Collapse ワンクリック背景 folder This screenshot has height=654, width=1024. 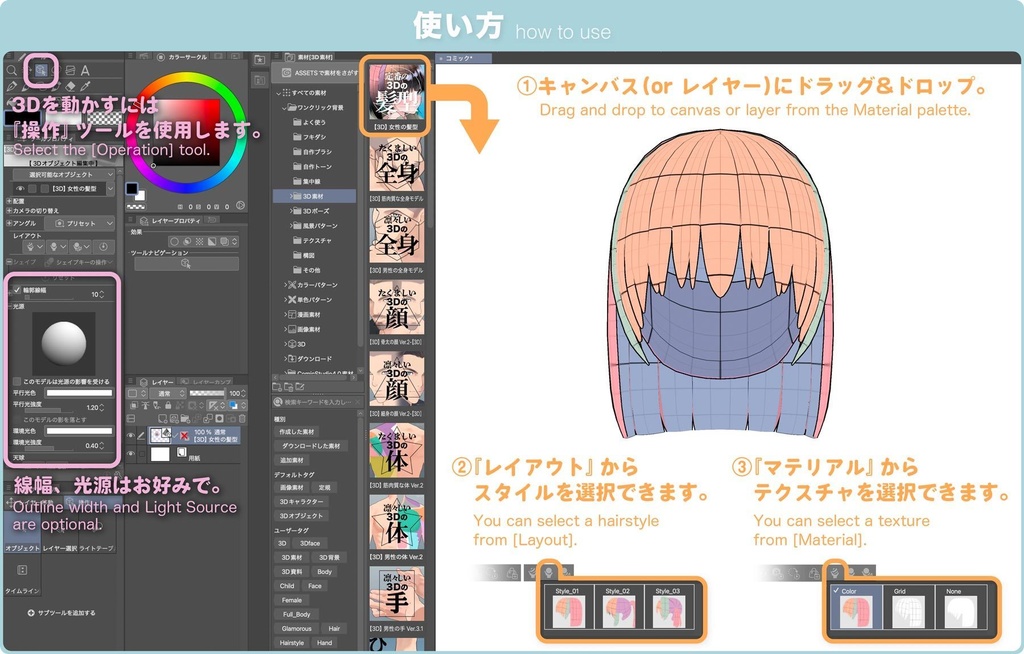click(284, 107)
